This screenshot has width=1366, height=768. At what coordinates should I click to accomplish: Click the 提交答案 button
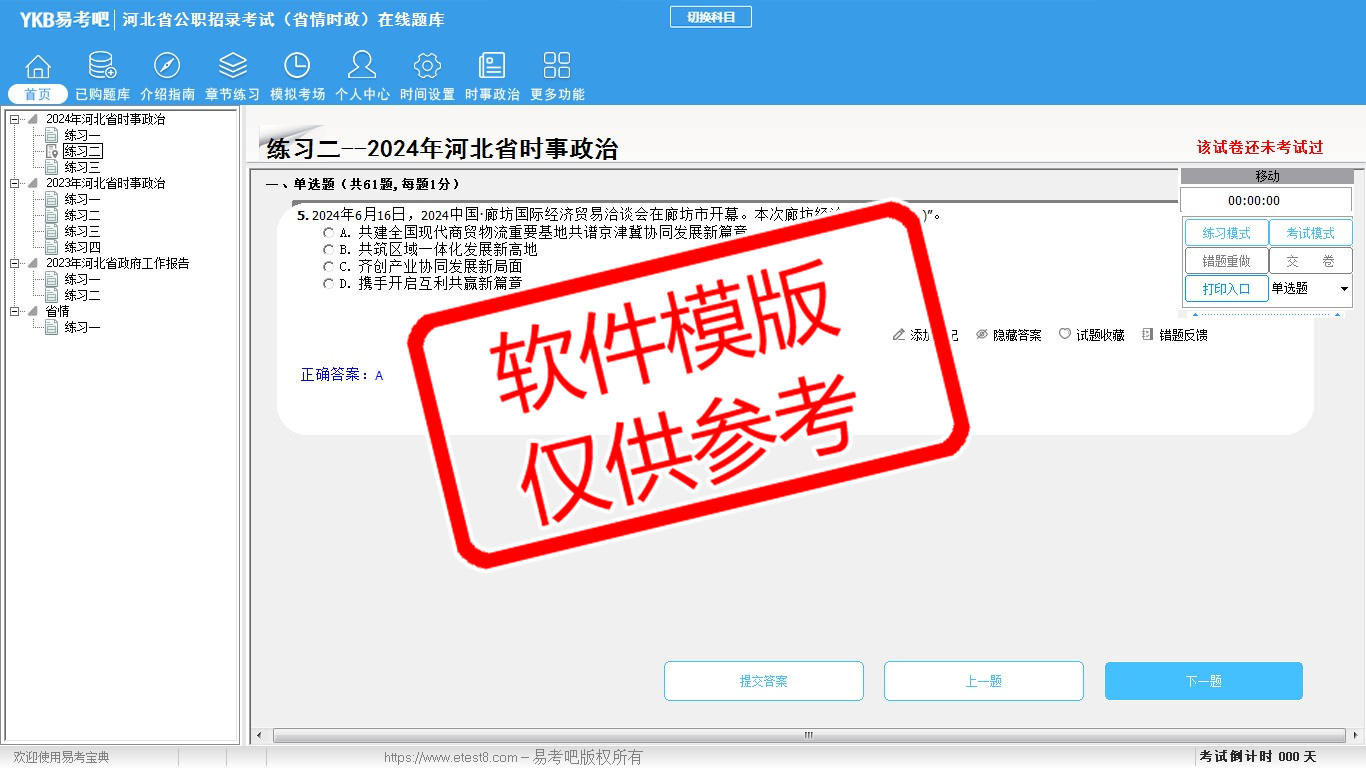click(764, 681)
